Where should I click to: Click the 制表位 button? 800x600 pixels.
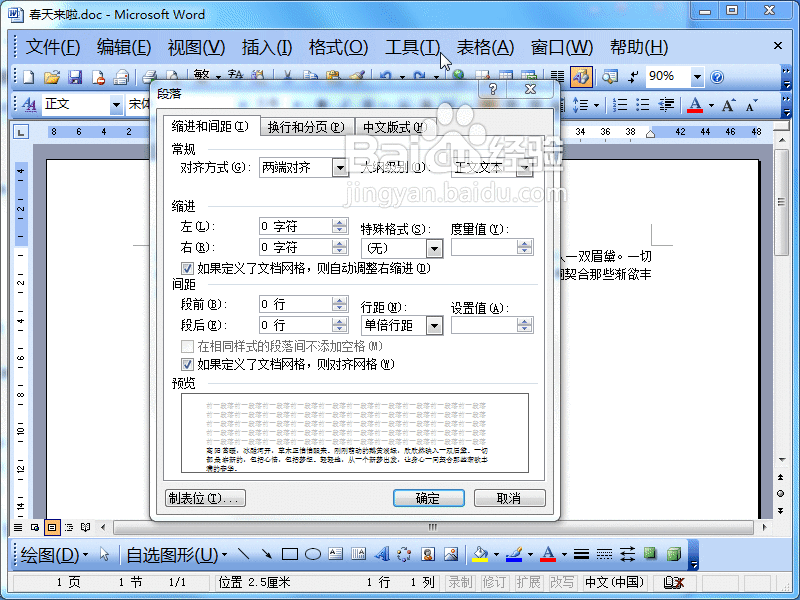[x=205, y=497]
